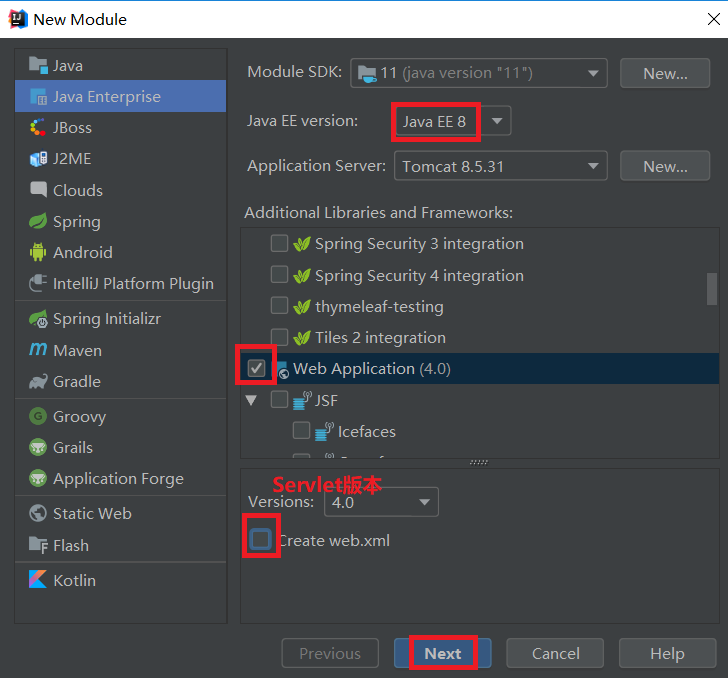Select JBoss module type
The width and height of the screenshot is (728, 678).
120,127
